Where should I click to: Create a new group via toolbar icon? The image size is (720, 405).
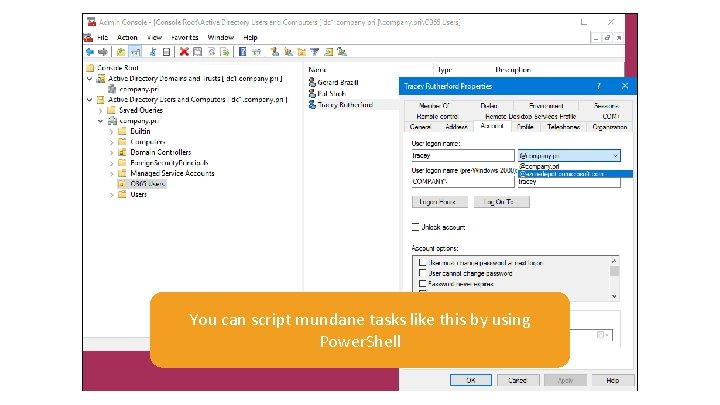[x=288, y=52]
